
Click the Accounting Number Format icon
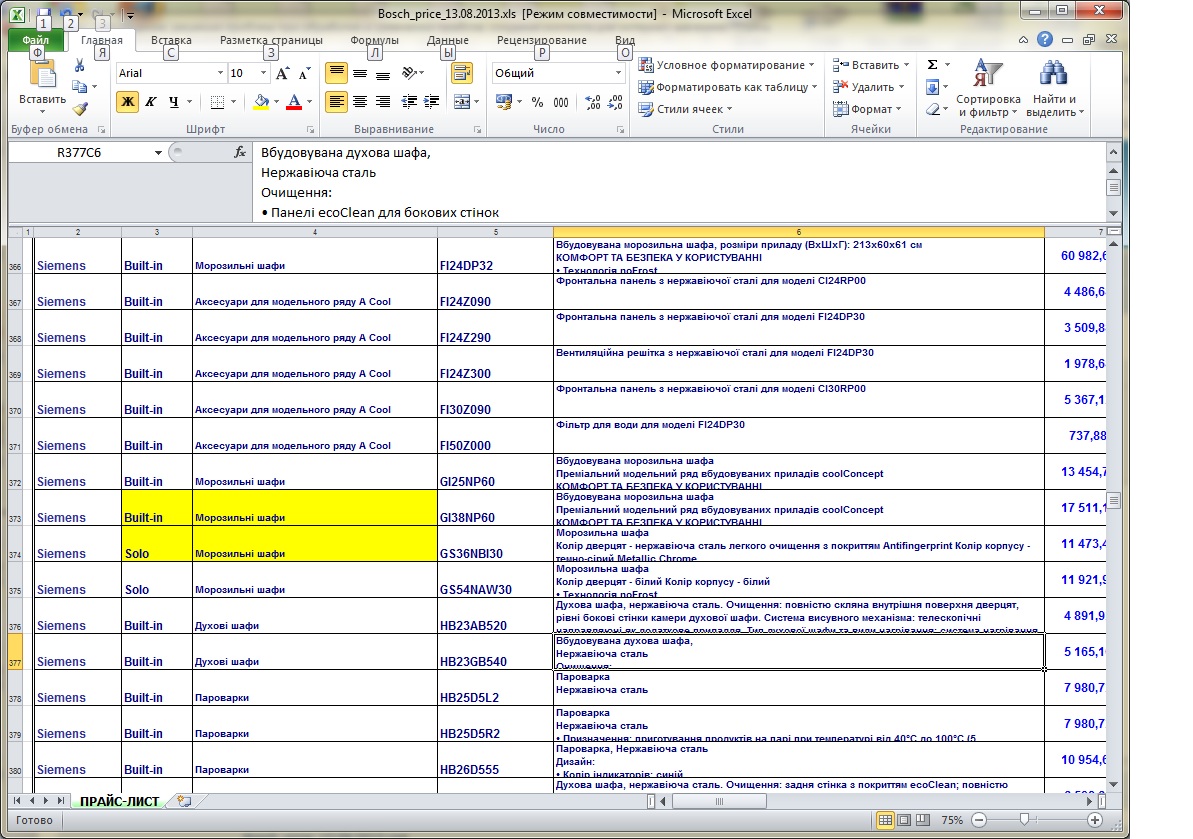point(504,101)
